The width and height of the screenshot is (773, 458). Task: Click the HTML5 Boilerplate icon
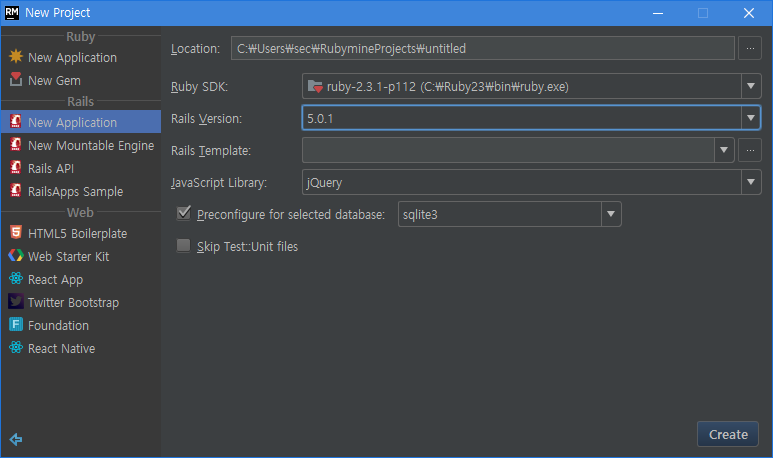click(x=16, y=232)
